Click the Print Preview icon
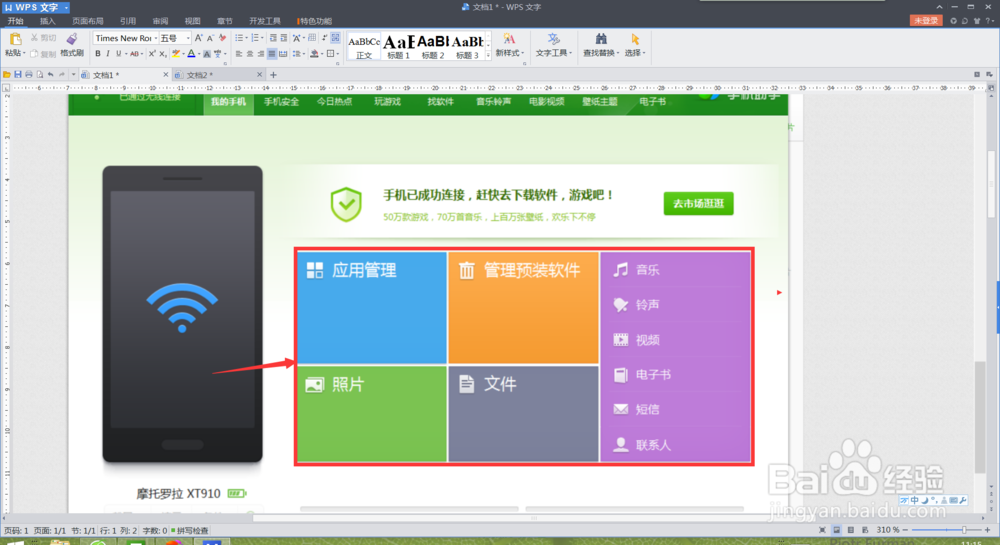This screenshot has height=545, width=1000. pos(40,75)
